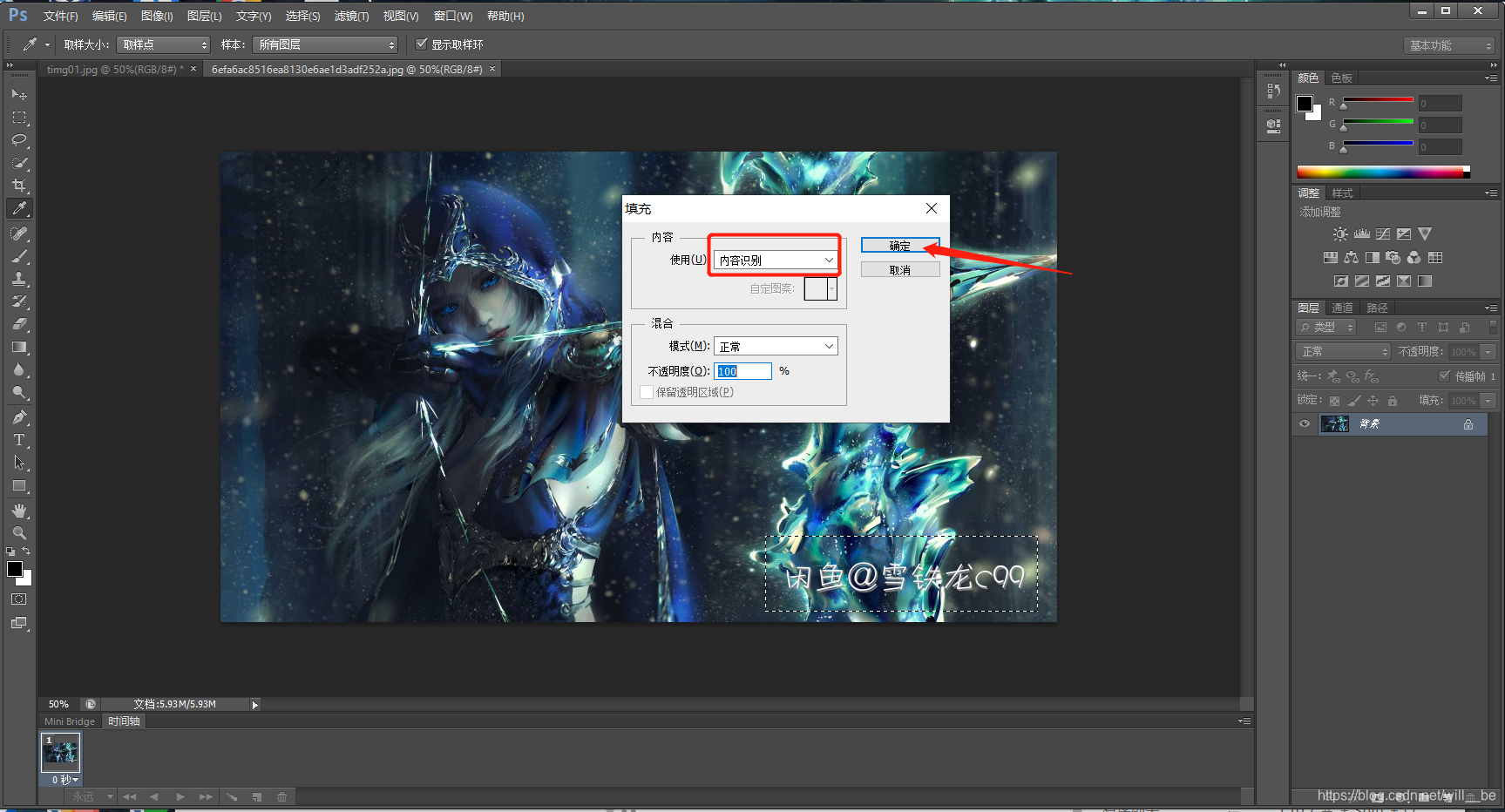This screenshot has height=812, width=1505.
Task: Select the Brush tool
Action: coord(19,256)
